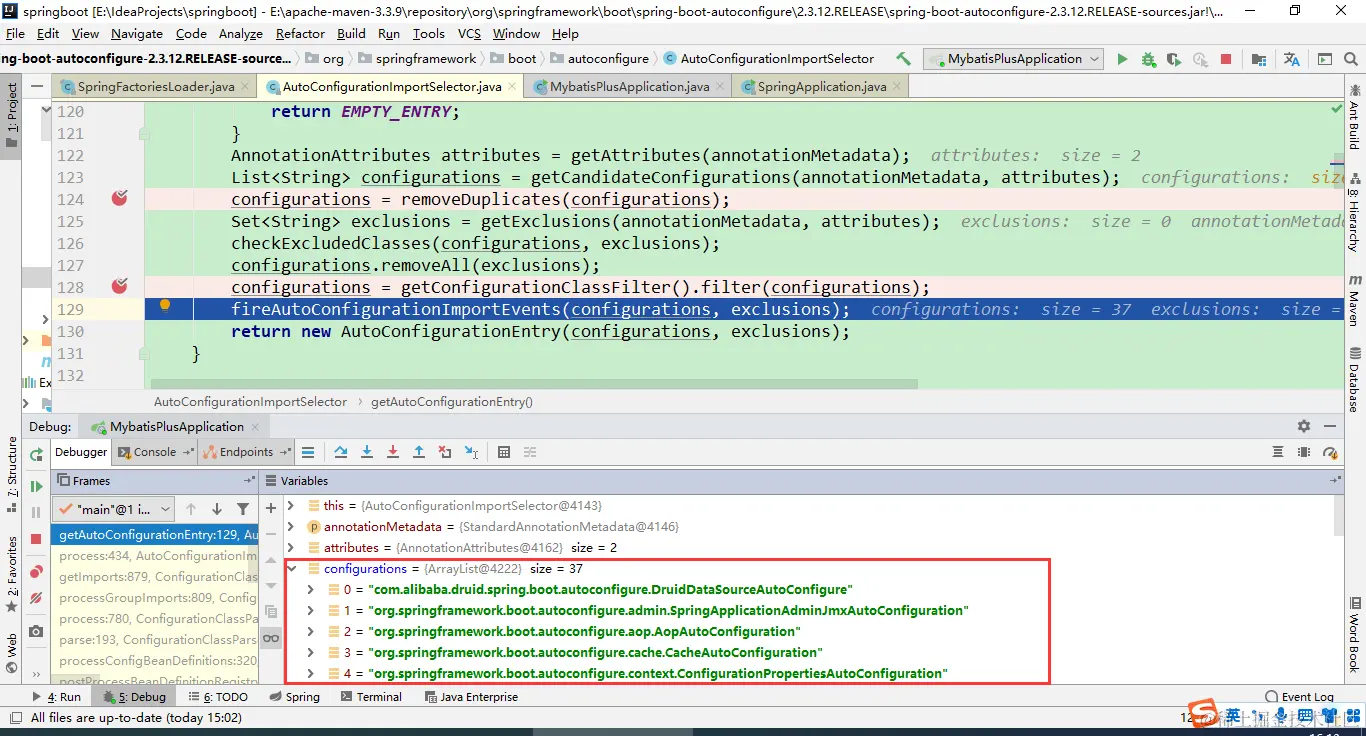Open the Spring tool window
The width and height of the screenshot is (1366, 736).
click(x=294, y=697)
